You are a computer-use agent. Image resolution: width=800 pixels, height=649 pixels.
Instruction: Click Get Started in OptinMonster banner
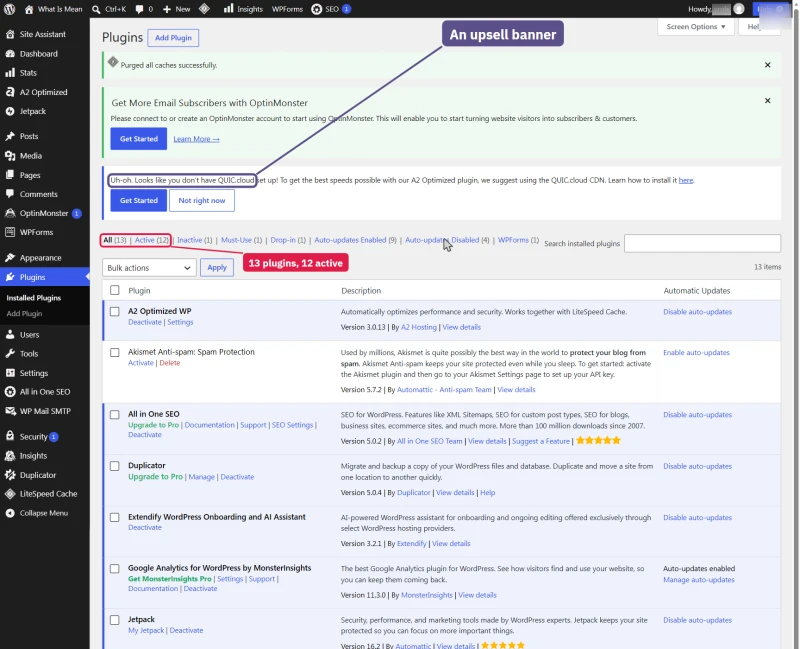point(139,139)
